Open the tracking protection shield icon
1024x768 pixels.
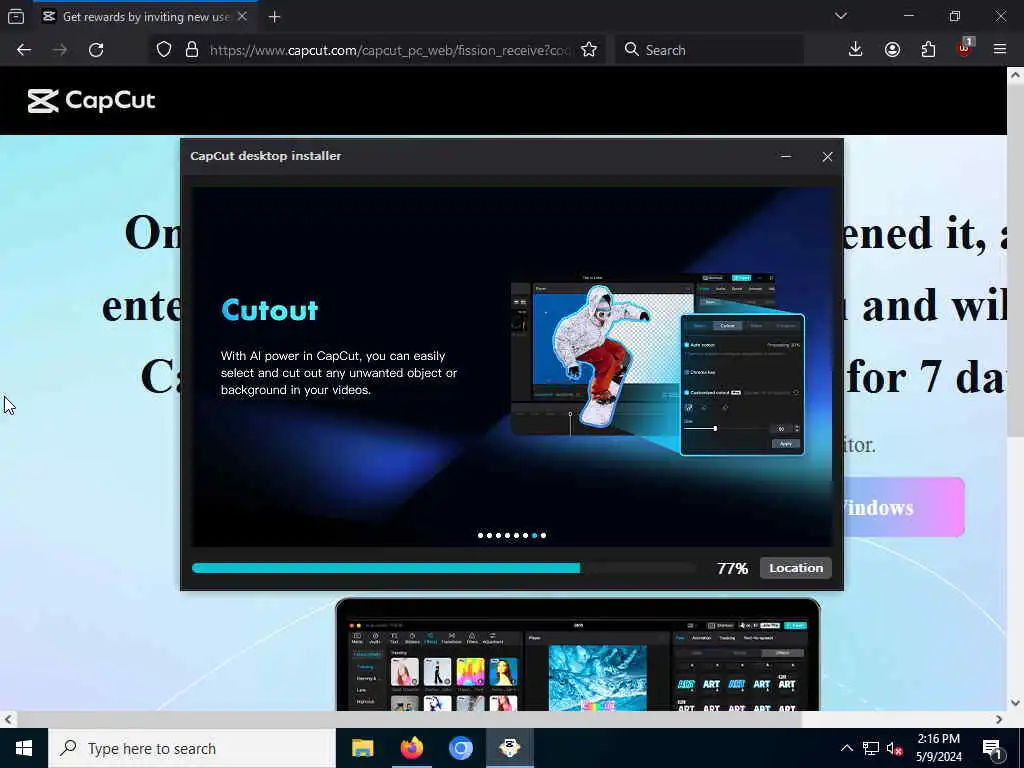(164, 50)
